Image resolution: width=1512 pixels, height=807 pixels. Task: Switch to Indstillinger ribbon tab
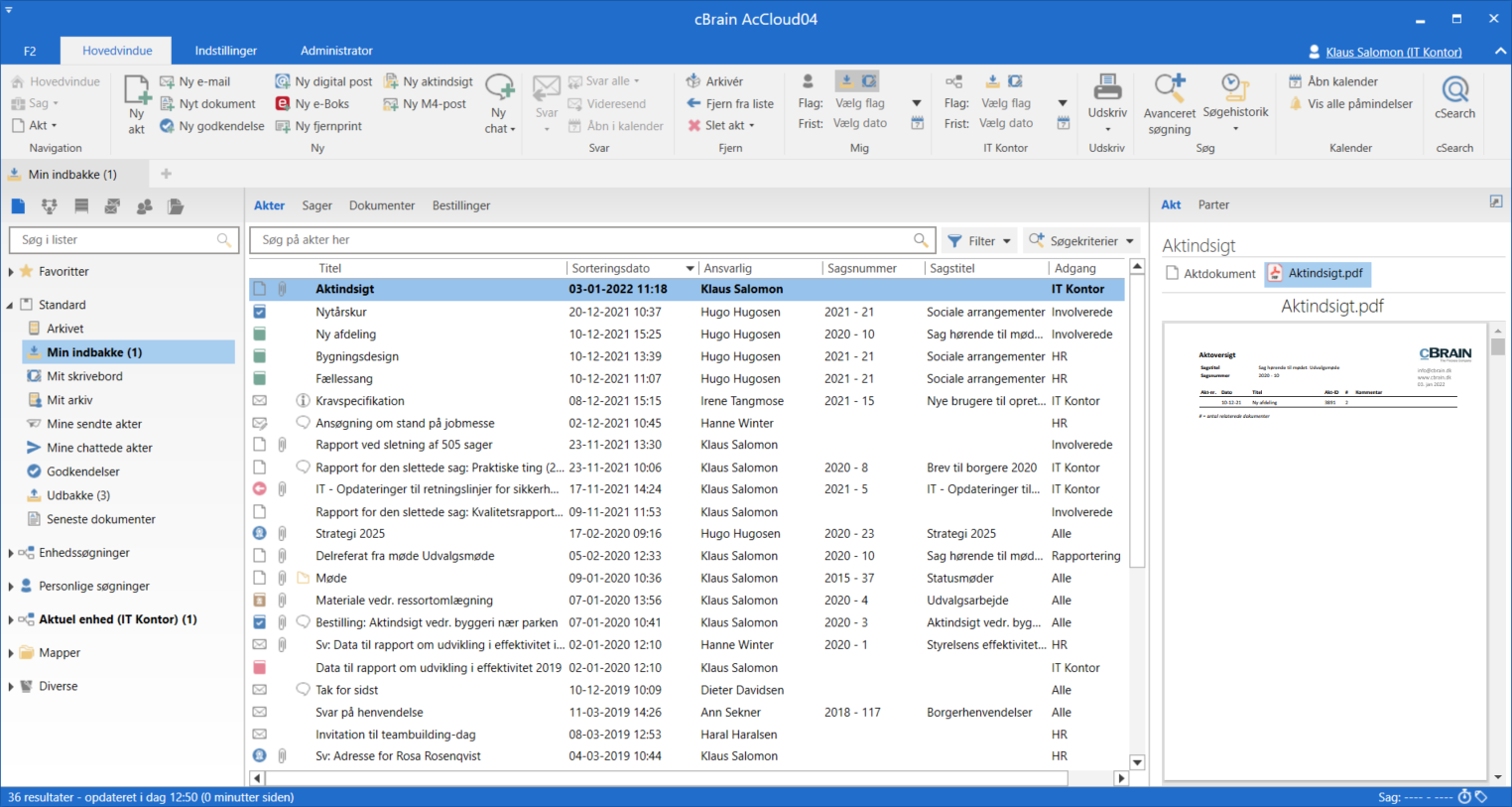[x=226, y=51]
